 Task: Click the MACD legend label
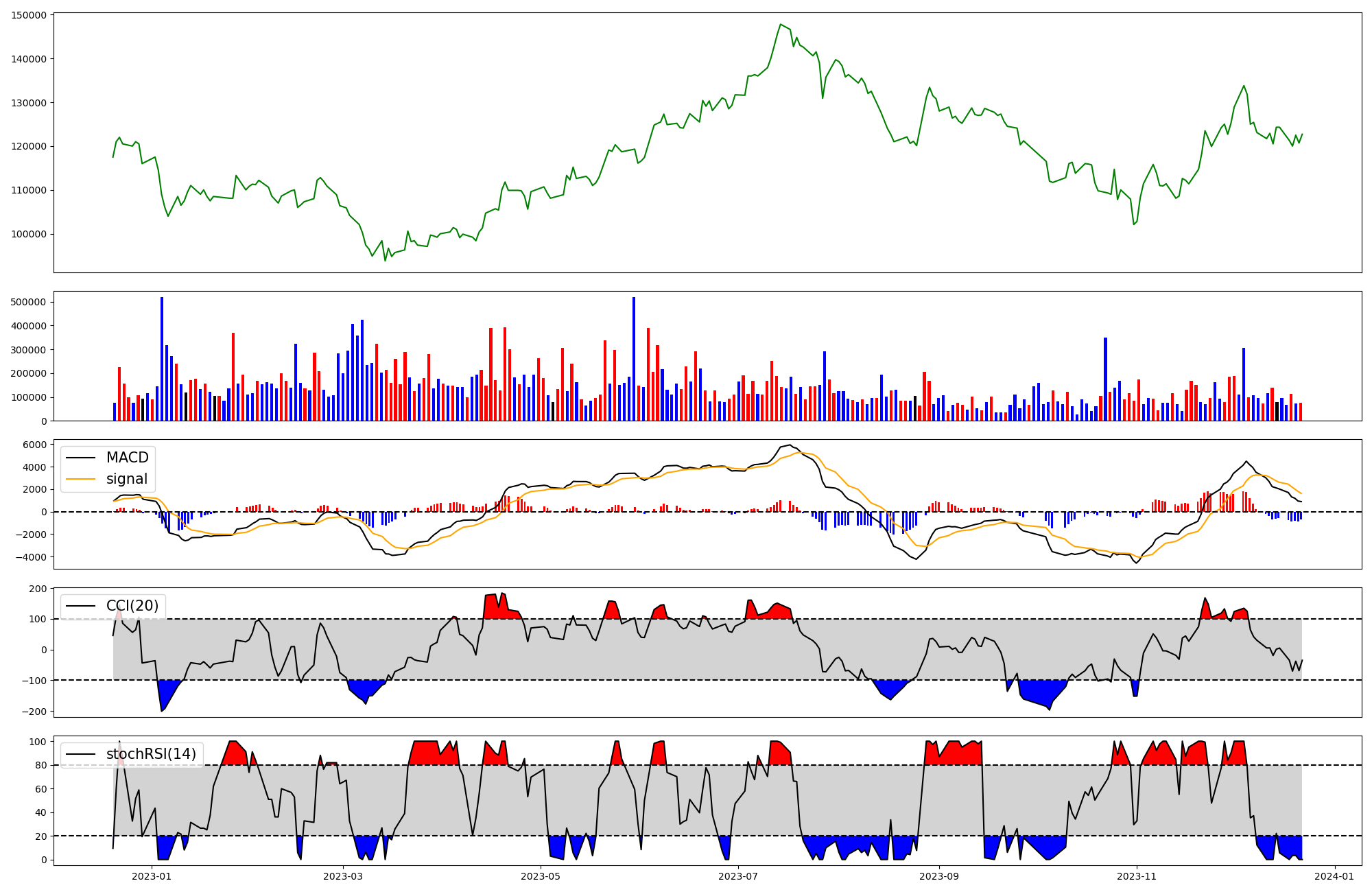(x=127, y=458)
